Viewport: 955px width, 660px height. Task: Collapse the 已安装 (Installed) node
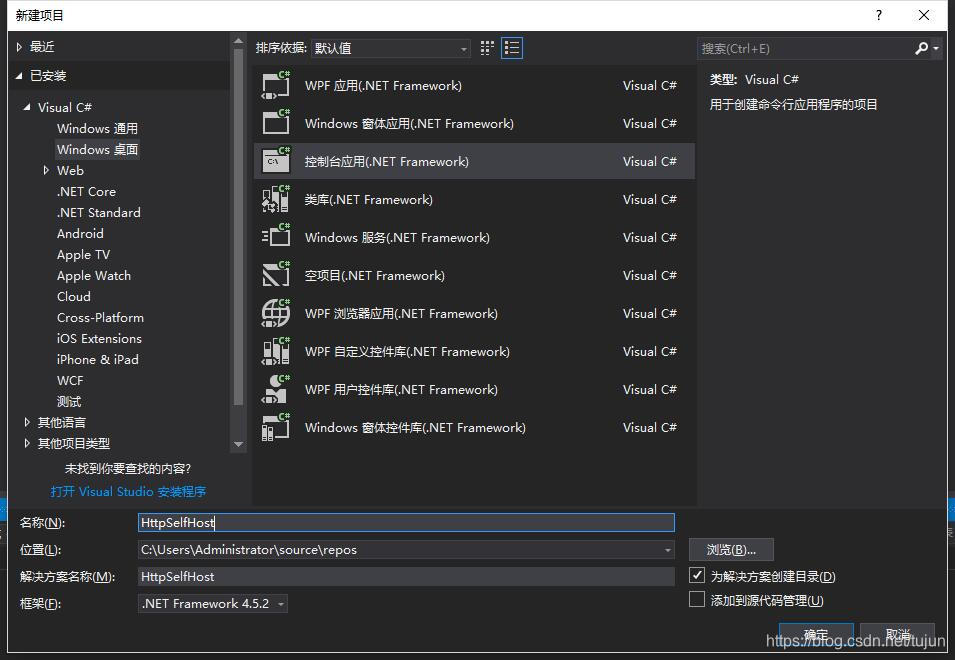19,75
